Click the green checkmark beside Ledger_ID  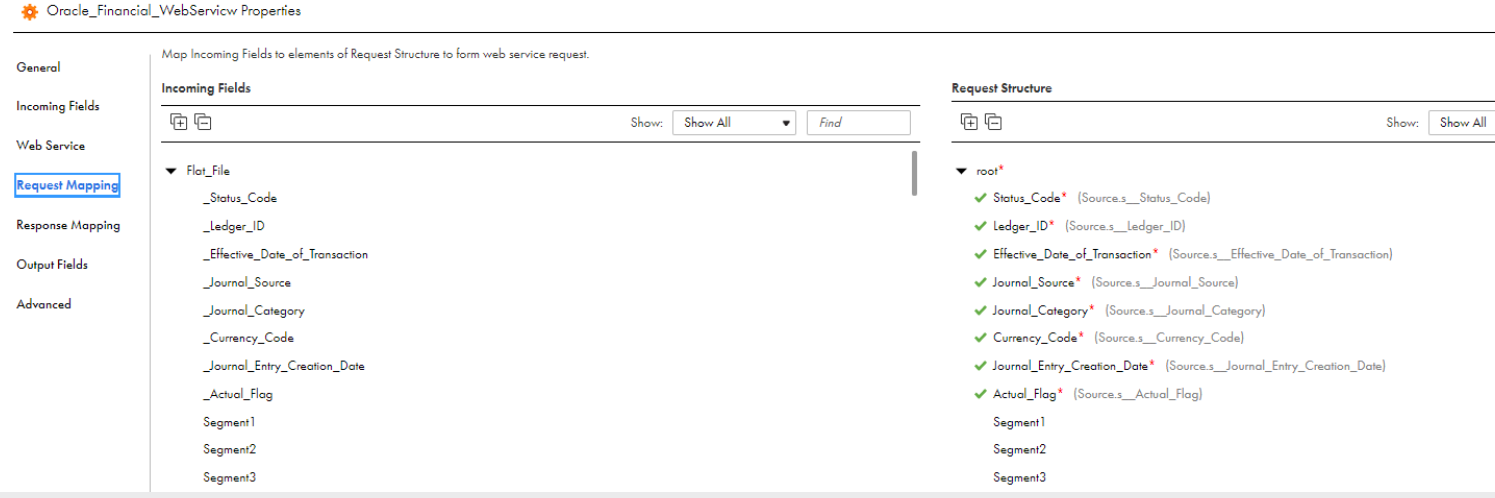pos(980,226)
